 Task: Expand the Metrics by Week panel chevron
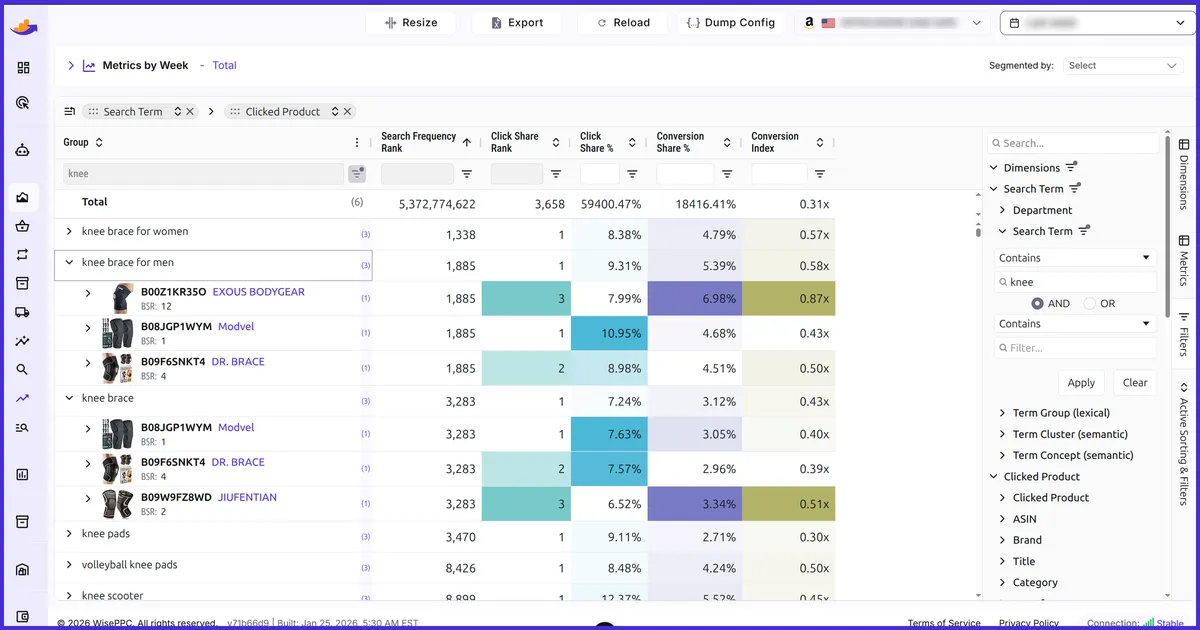tap(71, 66)
